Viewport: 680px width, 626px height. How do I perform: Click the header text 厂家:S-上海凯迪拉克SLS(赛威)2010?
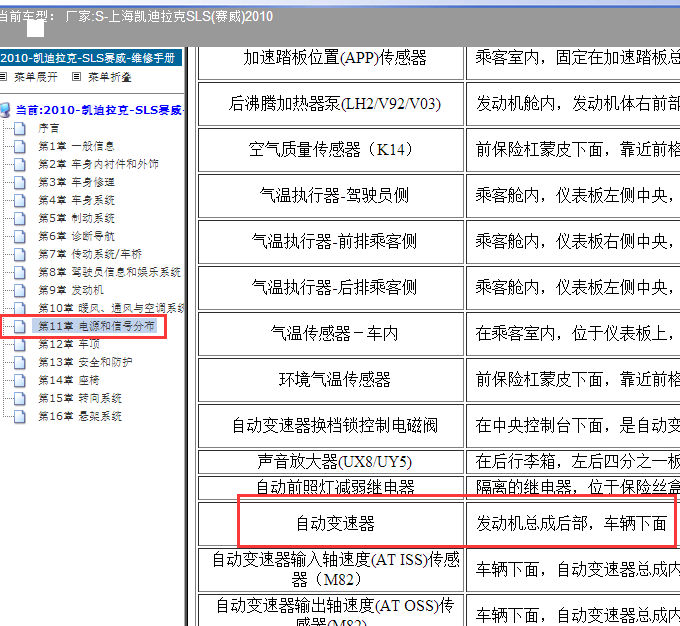click(x=169, y=16)
